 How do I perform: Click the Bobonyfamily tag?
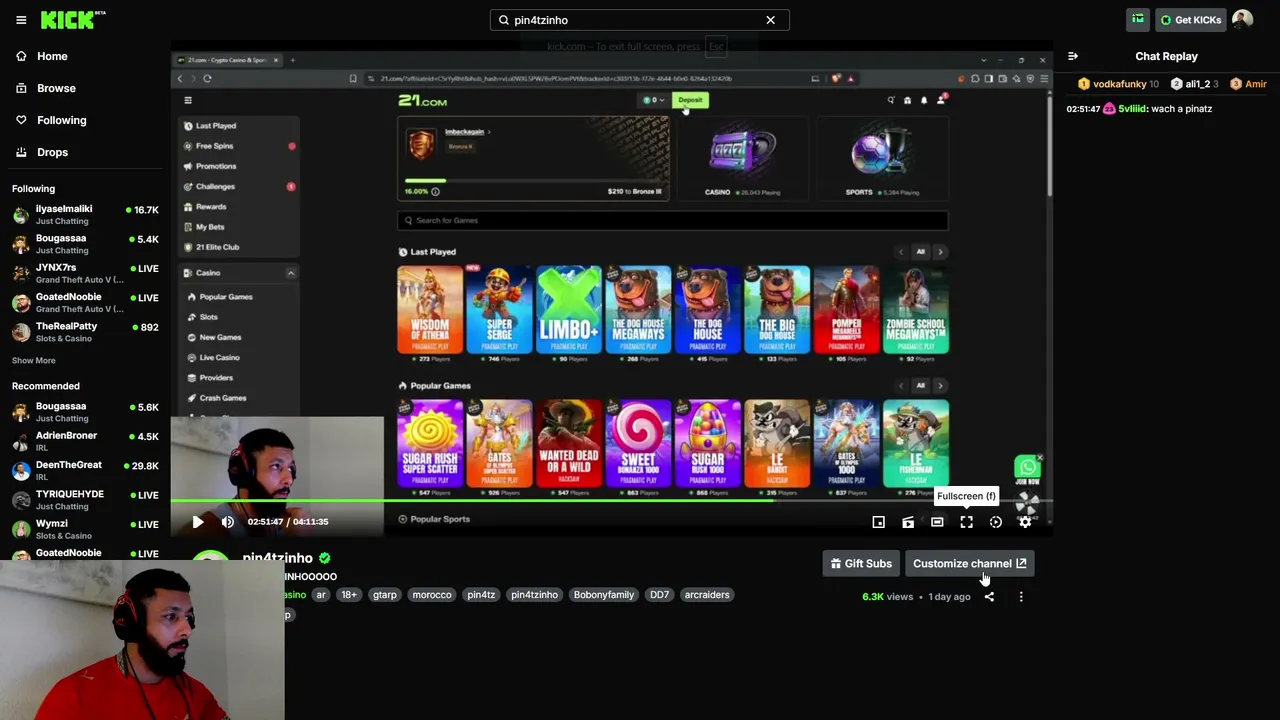coord(604,595)
